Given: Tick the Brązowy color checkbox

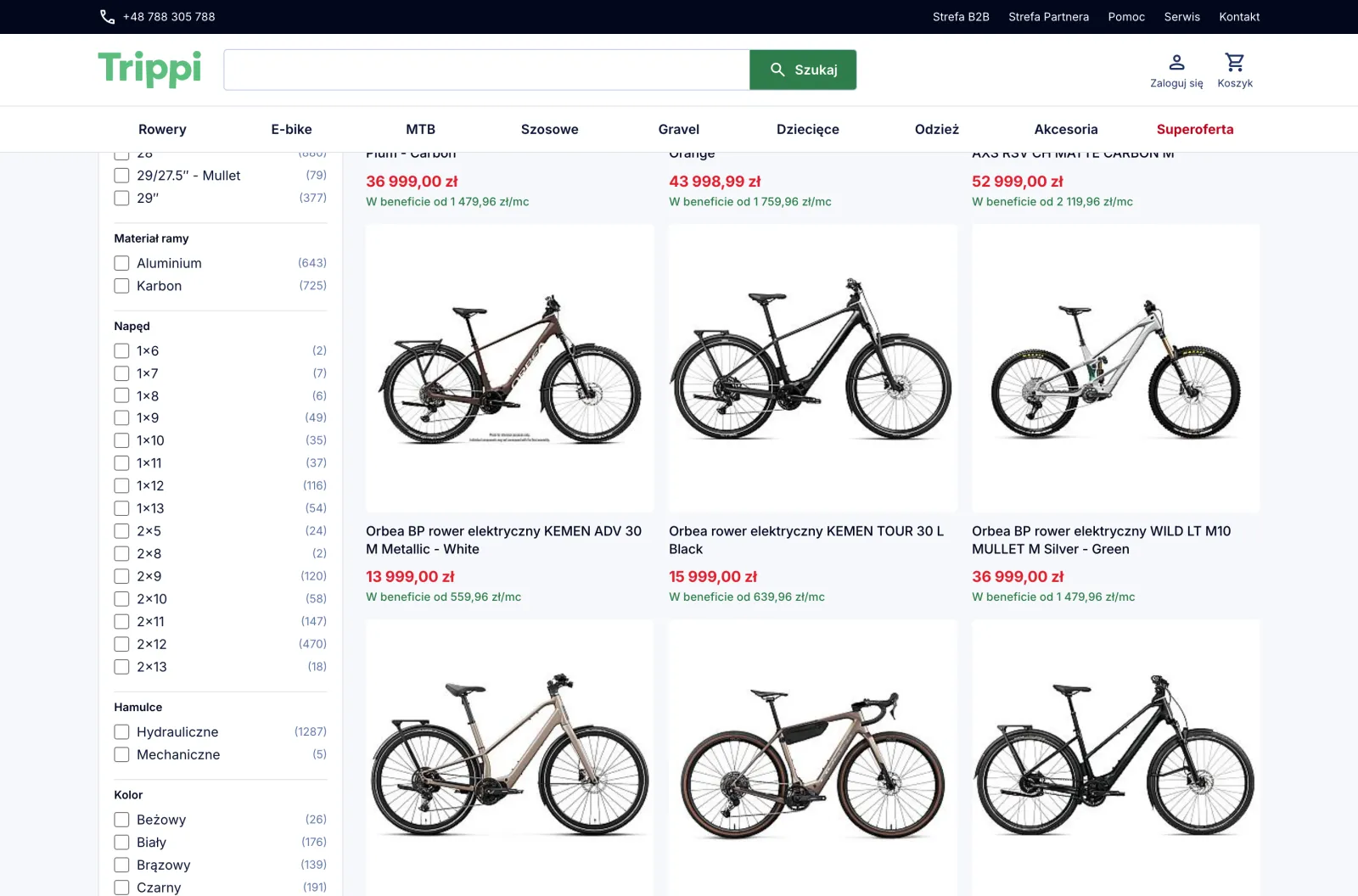Looking at the screenshot, I should click(x=121, y=865).
